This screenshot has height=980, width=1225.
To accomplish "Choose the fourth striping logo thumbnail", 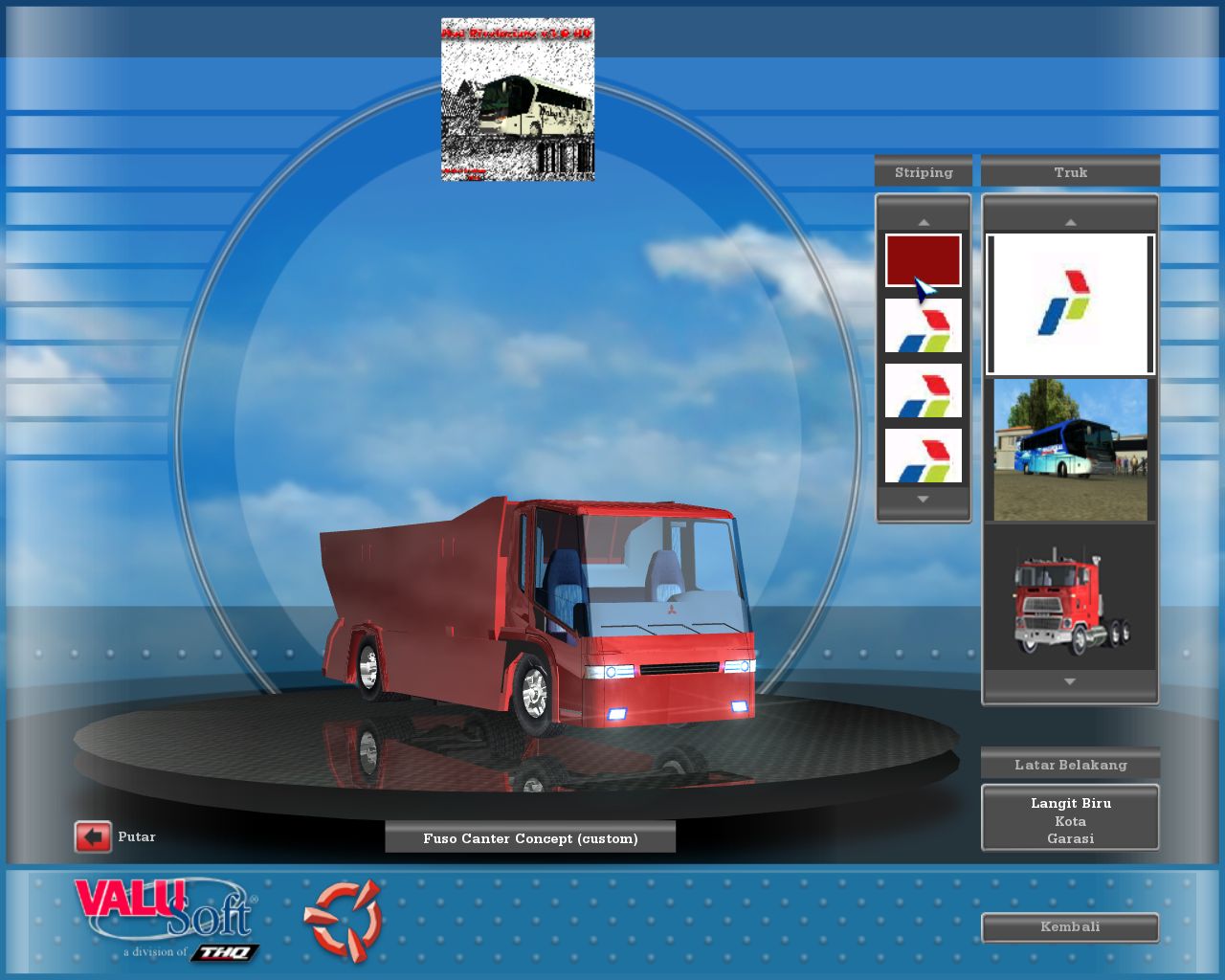I will (923, 456).
